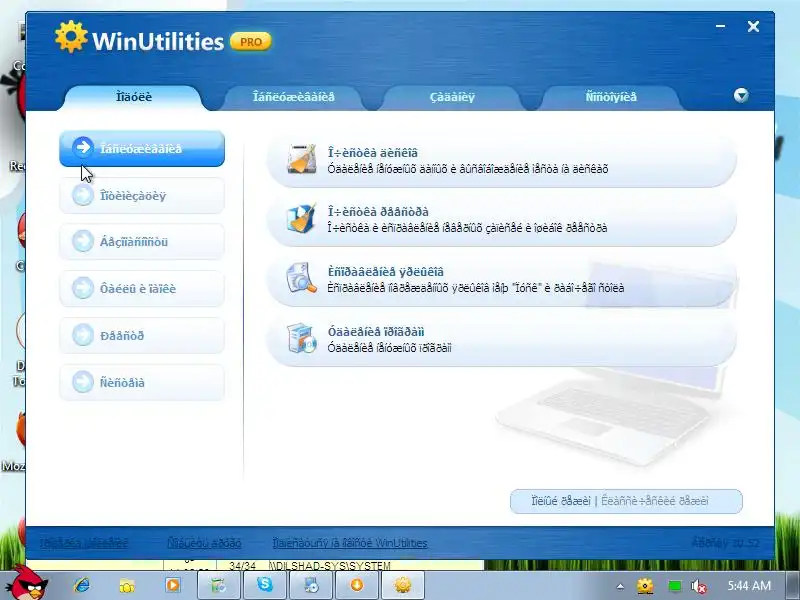Switch to the first (active) top tab
This screenshot has width=800, height=600.
click(x=134, y=97)
